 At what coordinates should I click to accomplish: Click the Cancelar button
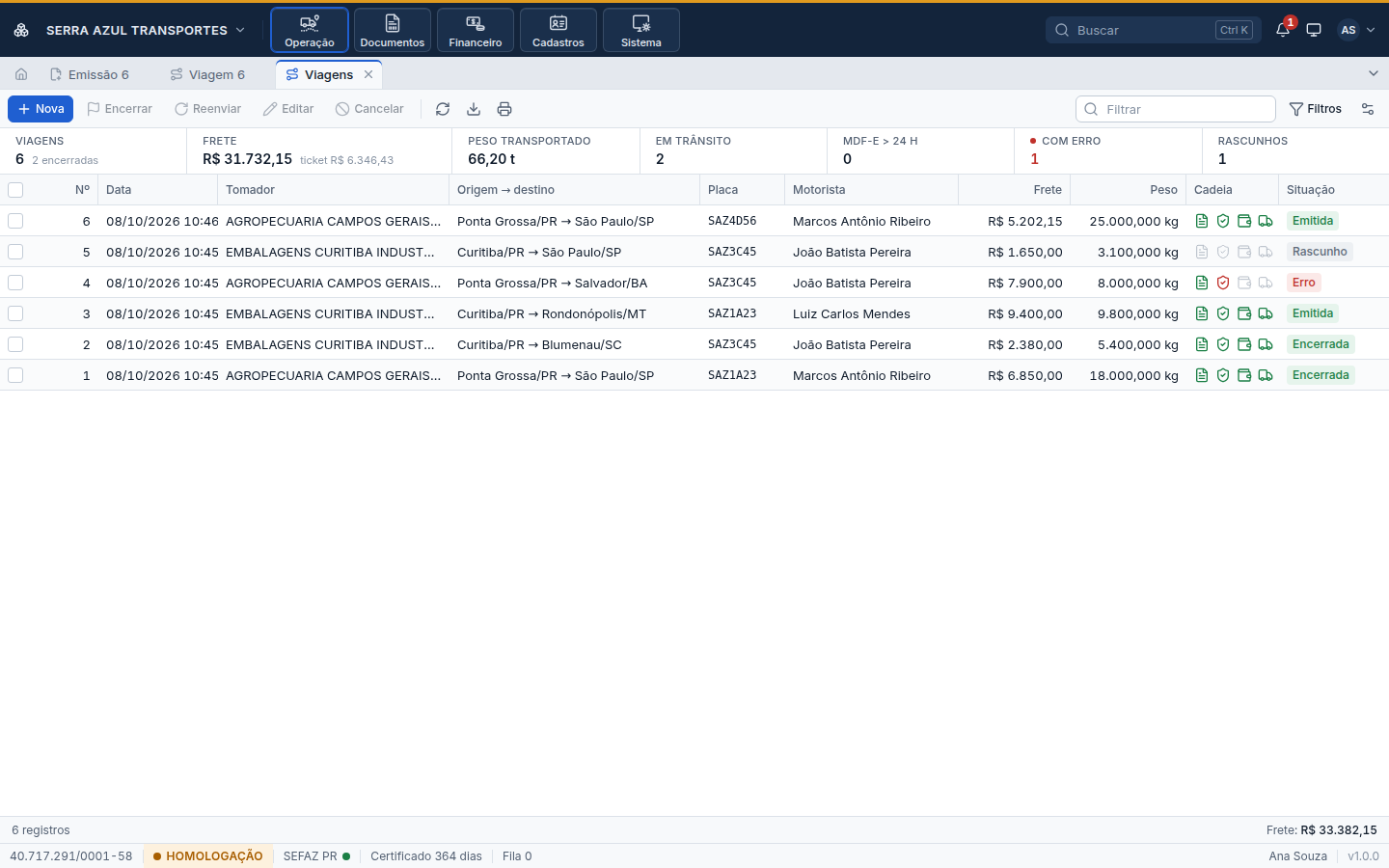point(369,109)
